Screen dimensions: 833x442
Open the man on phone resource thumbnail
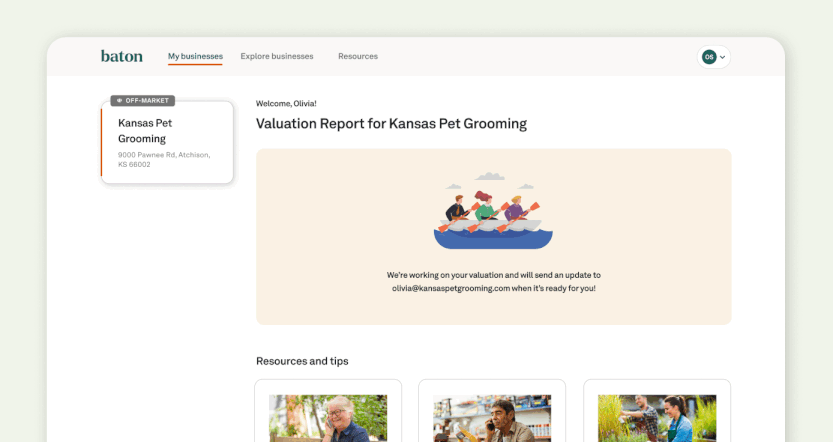coord(492,418)
